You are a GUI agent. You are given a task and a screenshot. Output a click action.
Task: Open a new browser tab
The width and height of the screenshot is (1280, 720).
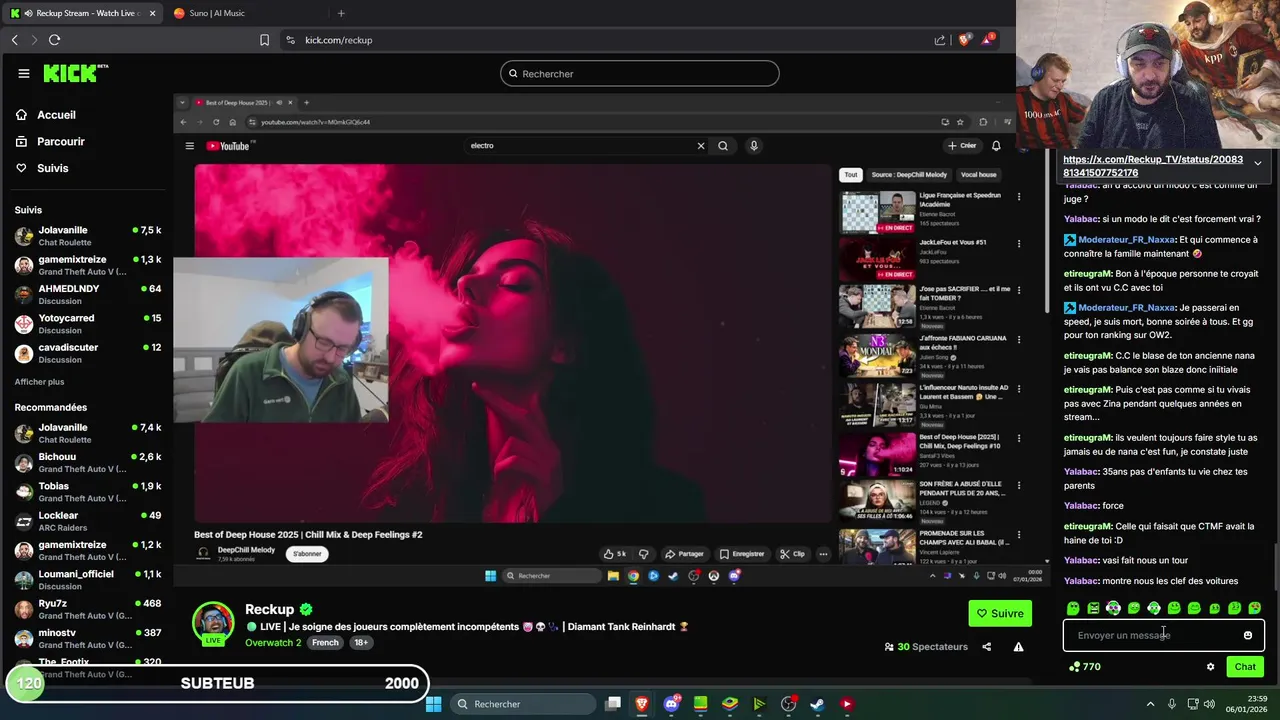pyautogui.click(x=341, y=13)
